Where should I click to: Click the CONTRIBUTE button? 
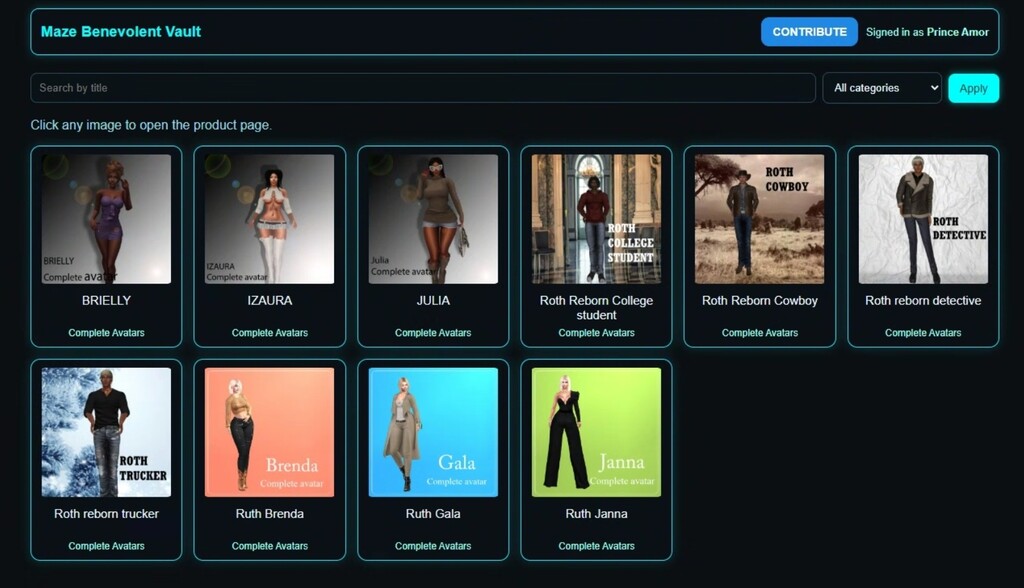click(809, 32)
